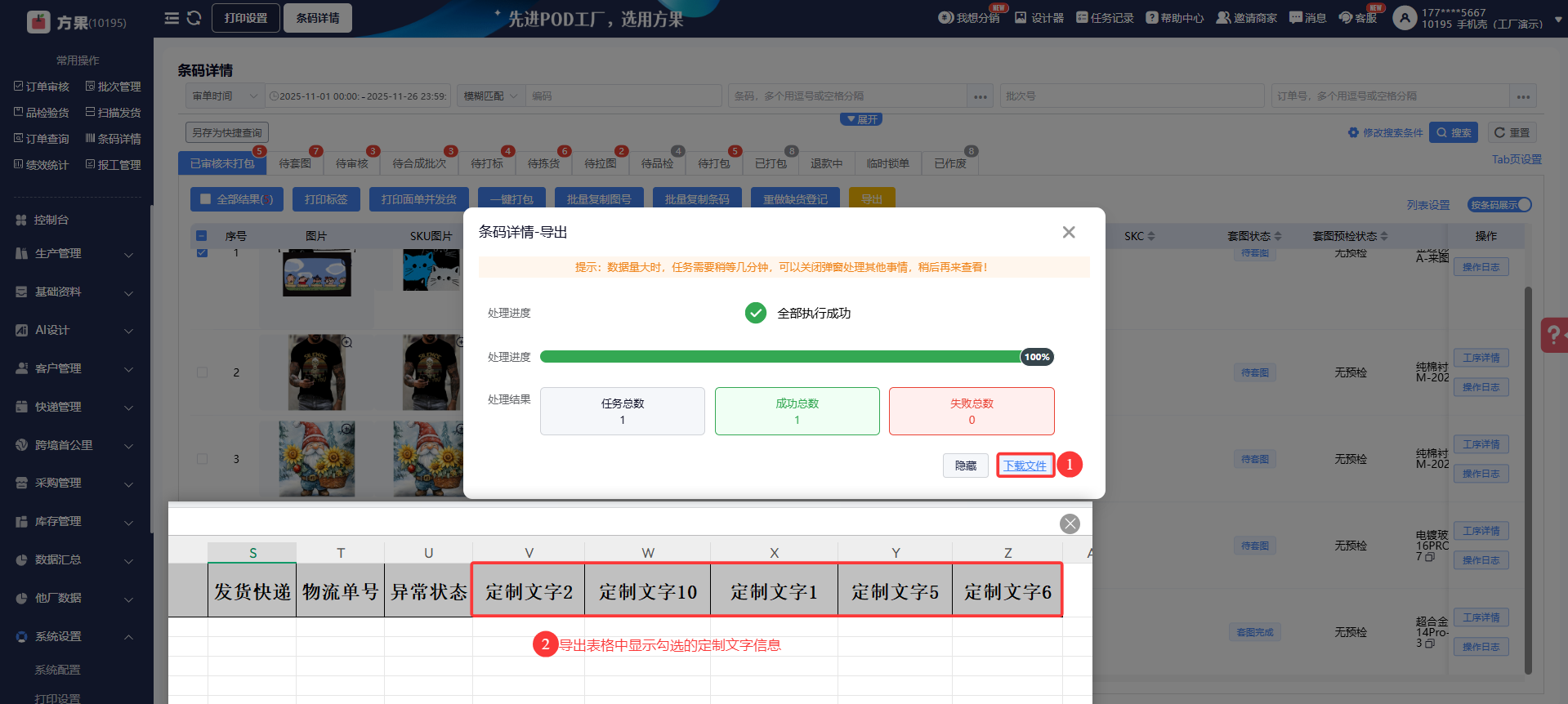Open 我想分销 in the top bar
Image resolution: width=1568 pixels, height=704 pixels.
click(x=969, y=18)
